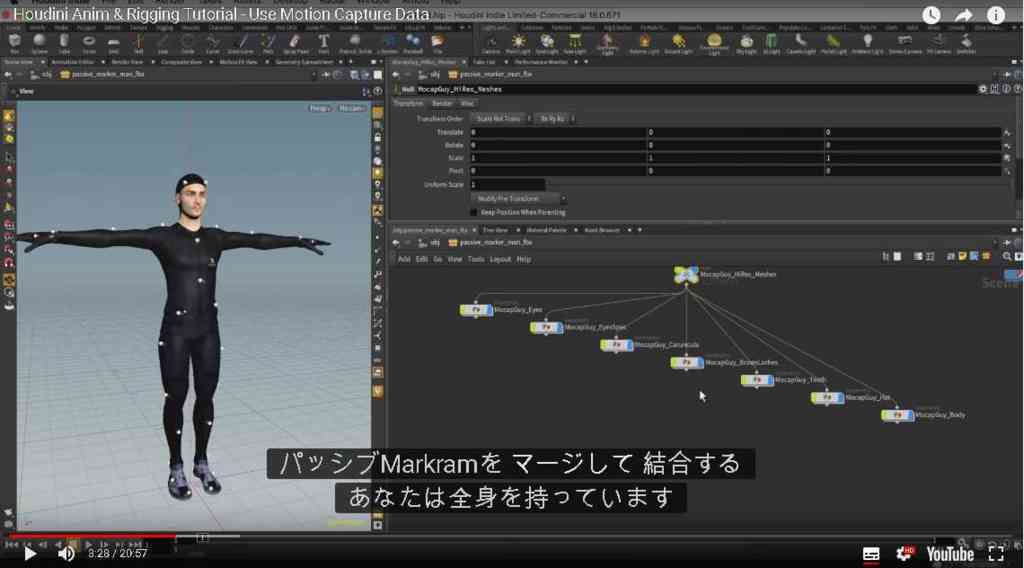Select the Box shelf tool
The image size is (1024, 568).
14,44
